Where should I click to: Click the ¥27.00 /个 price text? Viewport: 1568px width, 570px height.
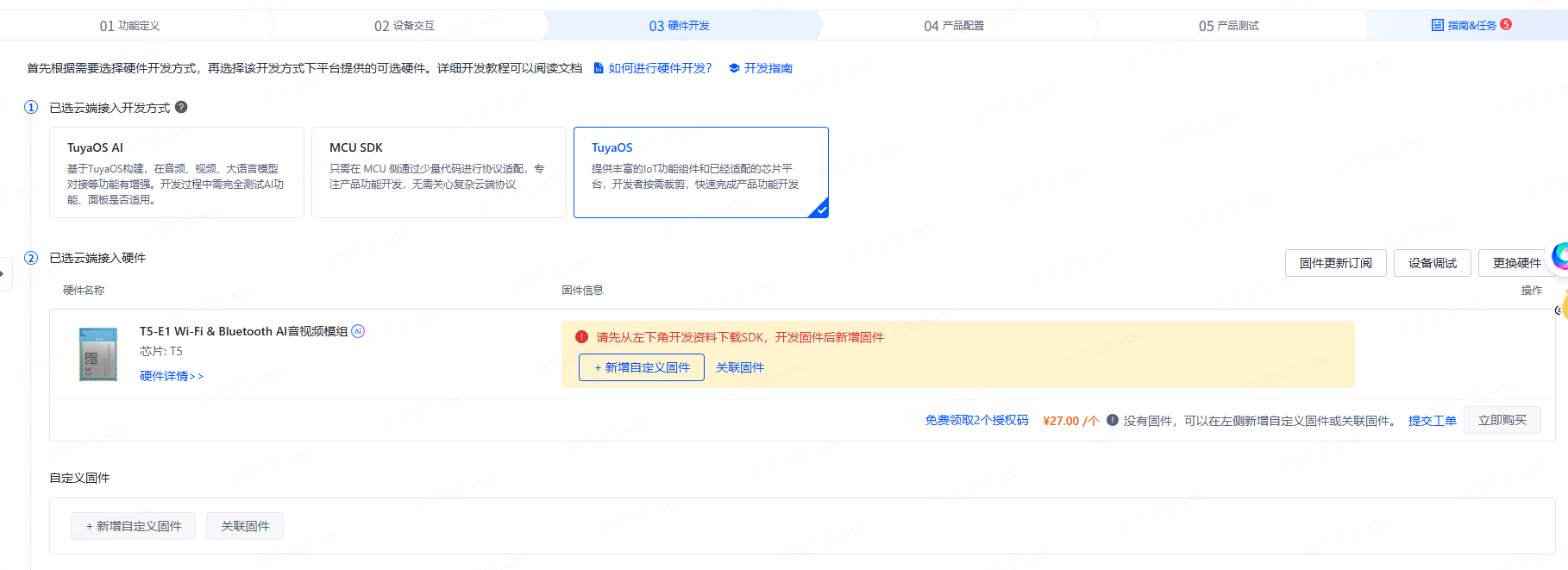coord(1070,421)
